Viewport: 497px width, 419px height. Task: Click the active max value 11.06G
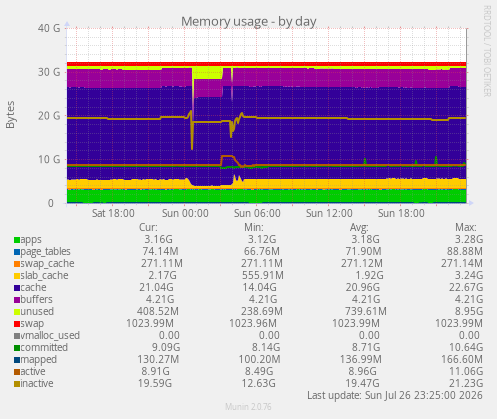point(466,371)
